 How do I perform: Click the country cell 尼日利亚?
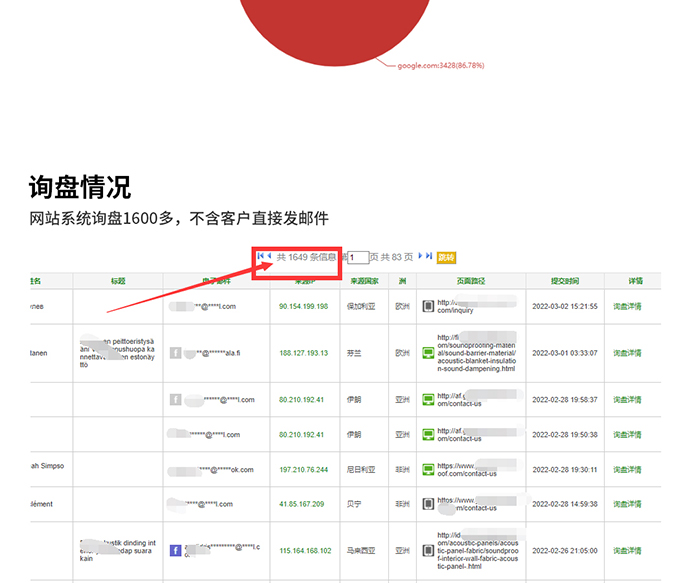click(x=361, y=470)
